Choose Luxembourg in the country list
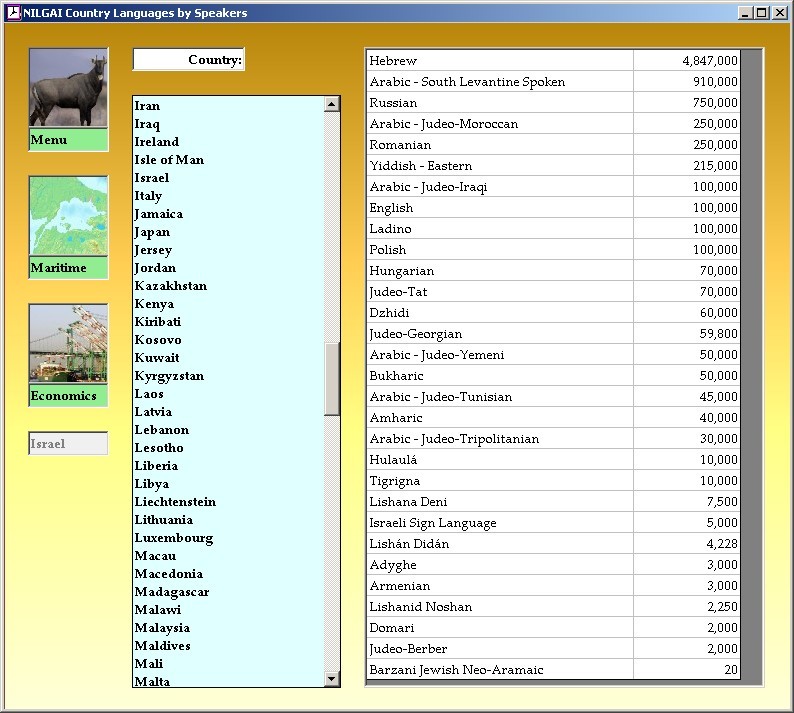The height and width of the screenshot is (713, 794). [x=174, y=538]
